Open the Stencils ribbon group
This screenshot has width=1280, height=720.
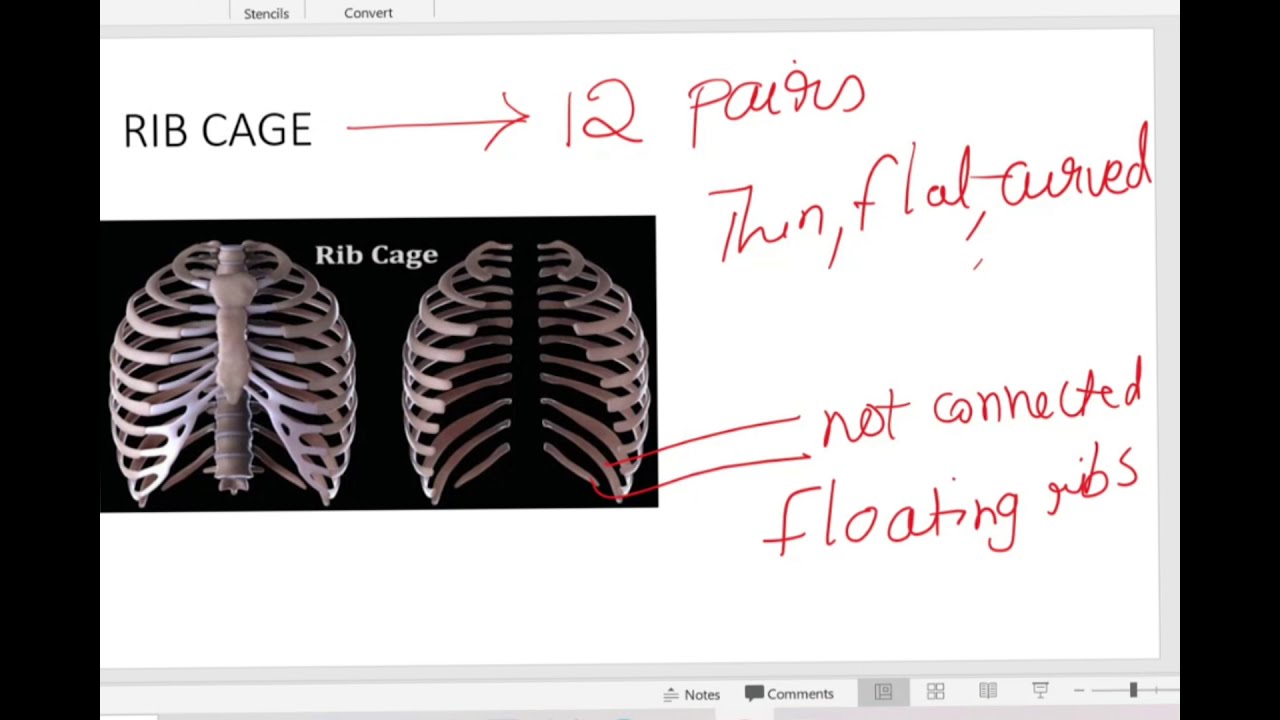click(266, 13)
